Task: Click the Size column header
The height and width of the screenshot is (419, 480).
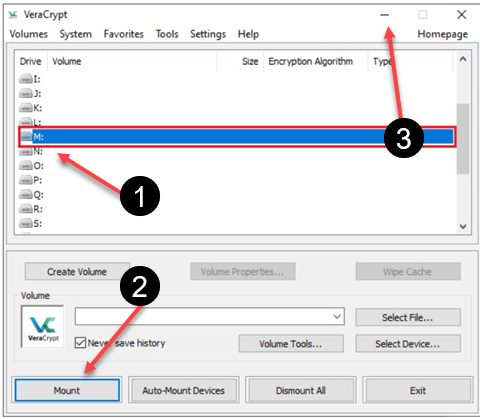Action: (x=240, y=61)
